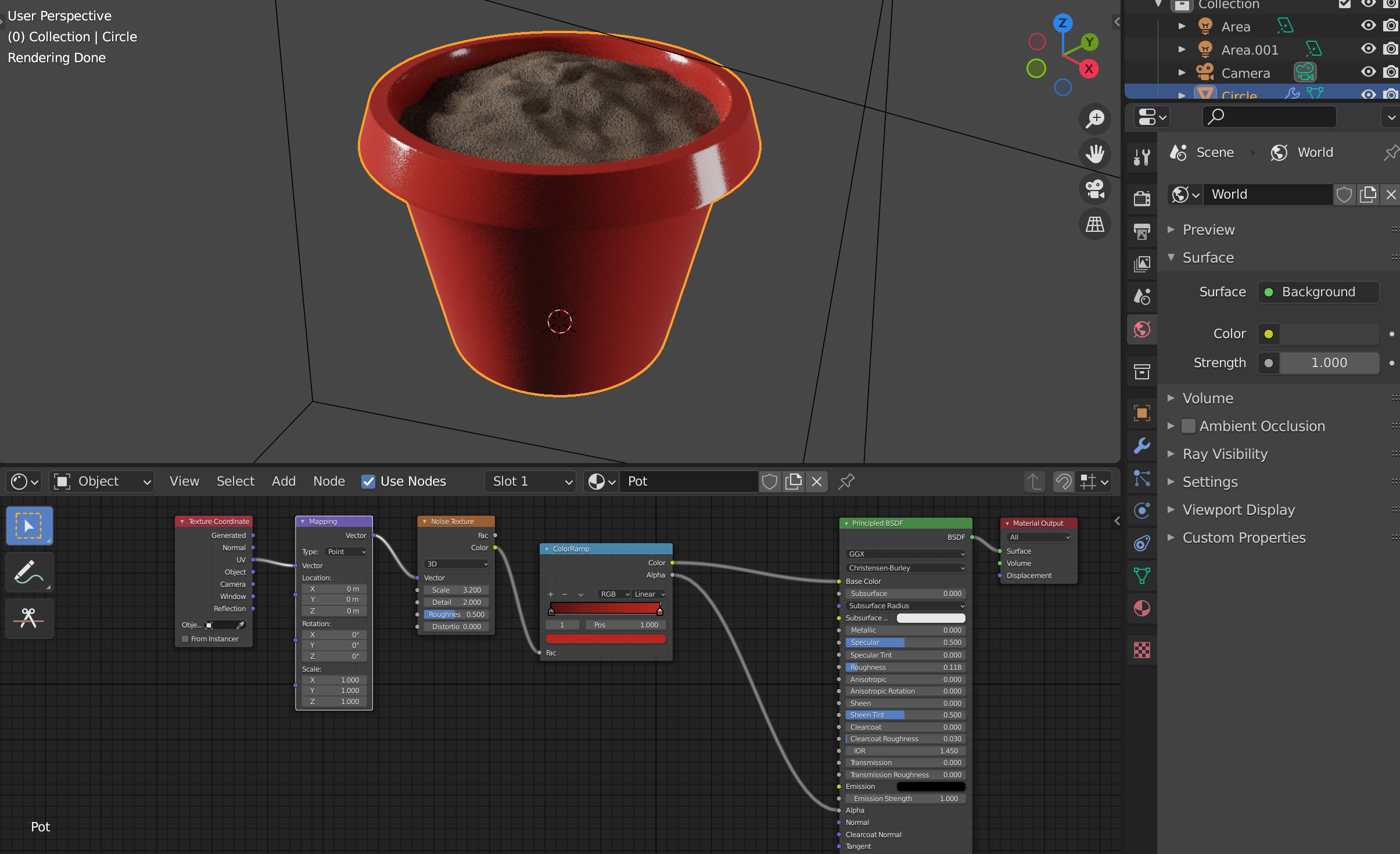Open the Texture checker properties tab
Image resolution: width=1400 pixels, height=854 pixels.
pos(1142,650)
